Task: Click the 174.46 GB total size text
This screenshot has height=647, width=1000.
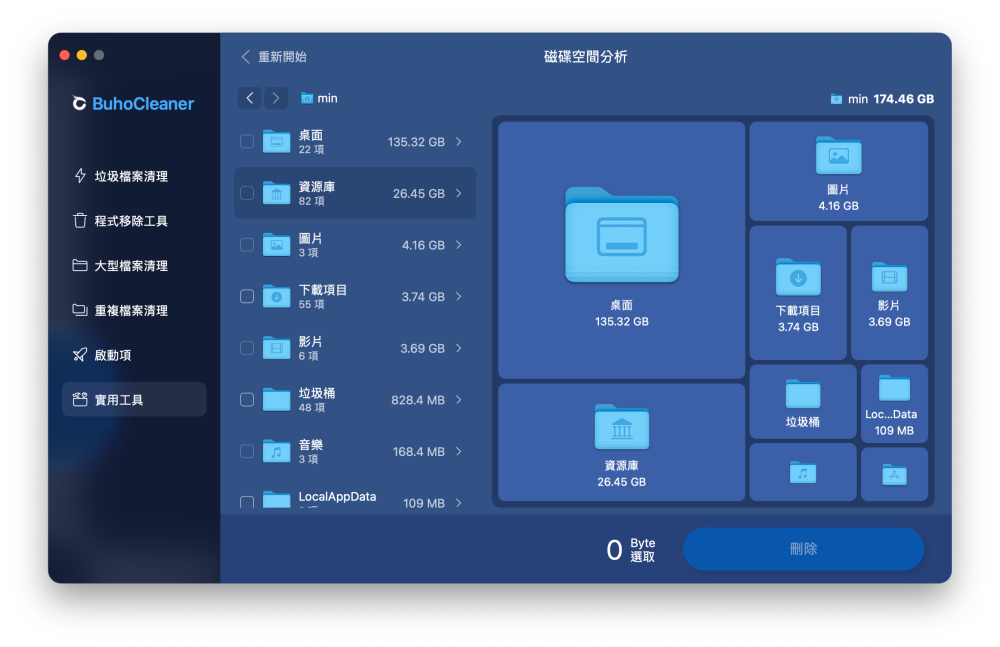Action: pyautogui.click(x=904, y=99)
